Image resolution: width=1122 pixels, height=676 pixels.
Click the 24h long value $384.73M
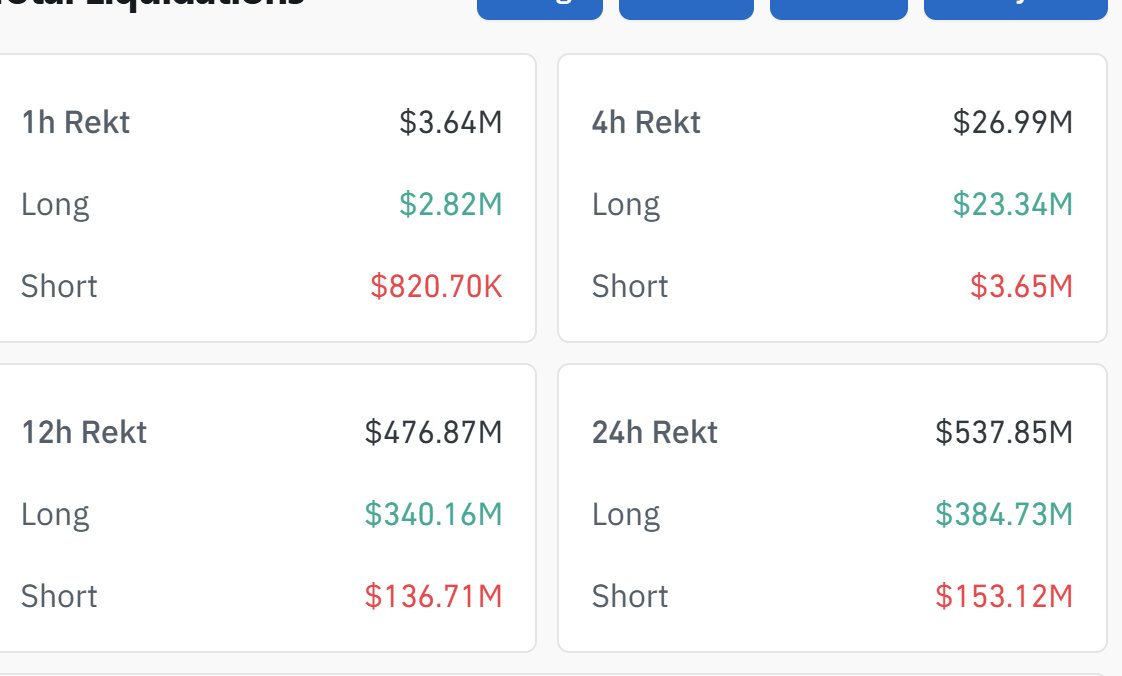(x=1004, y=514)
